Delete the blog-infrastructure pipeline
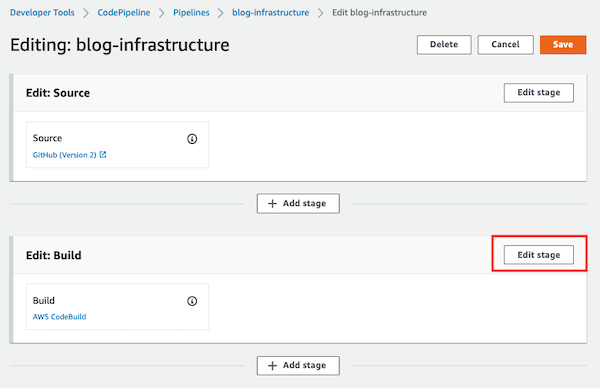This screenshot has height=388, width=600. pos(444,45)
